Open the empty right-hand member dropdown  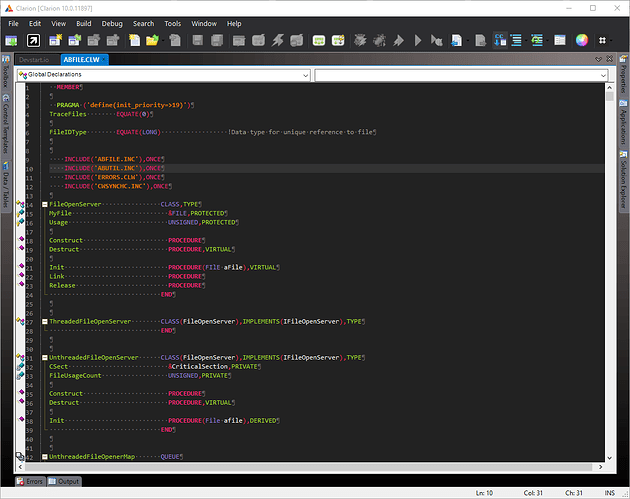coord(460,74)
